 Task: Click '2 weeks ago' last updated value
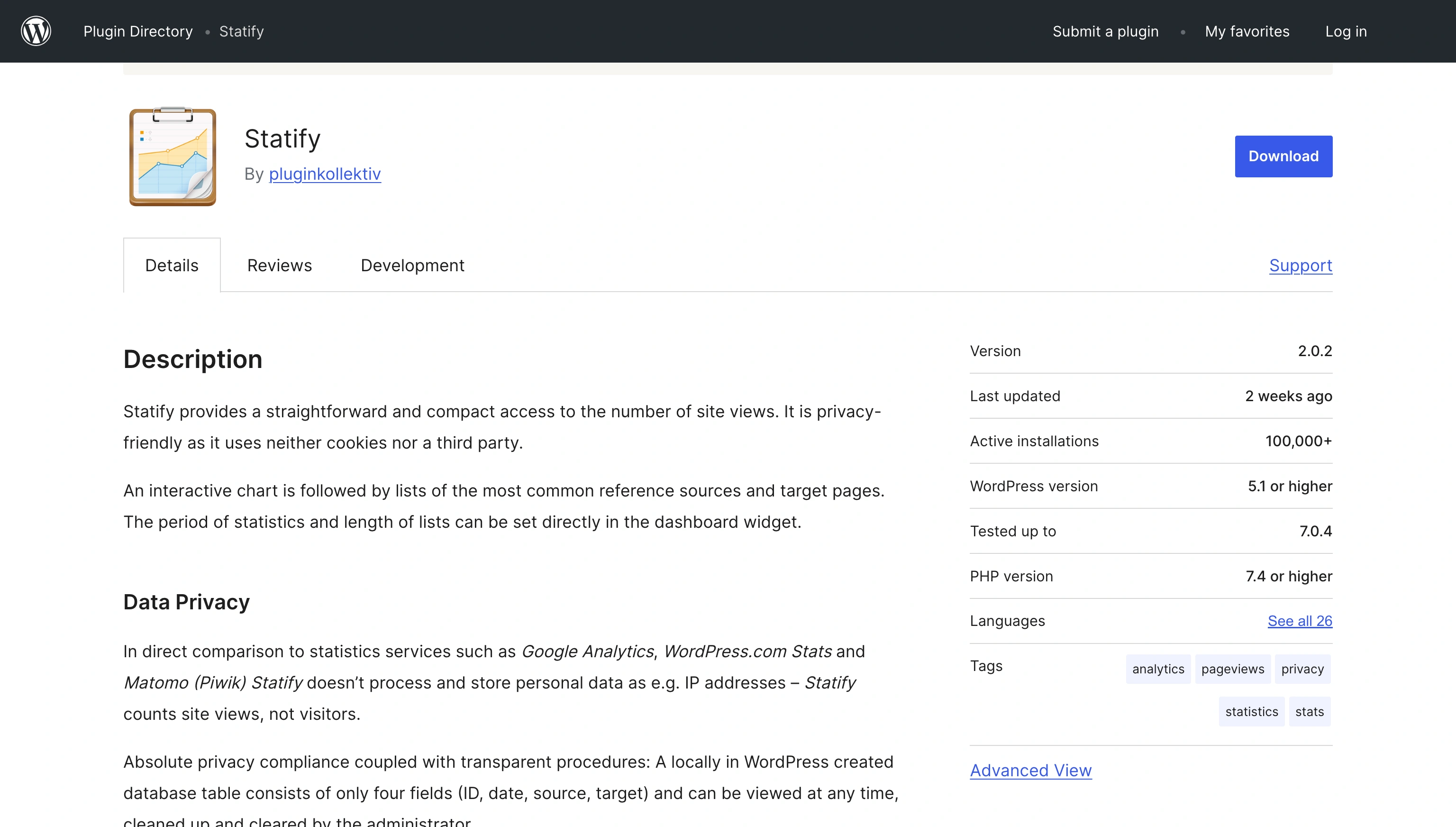1289,396
